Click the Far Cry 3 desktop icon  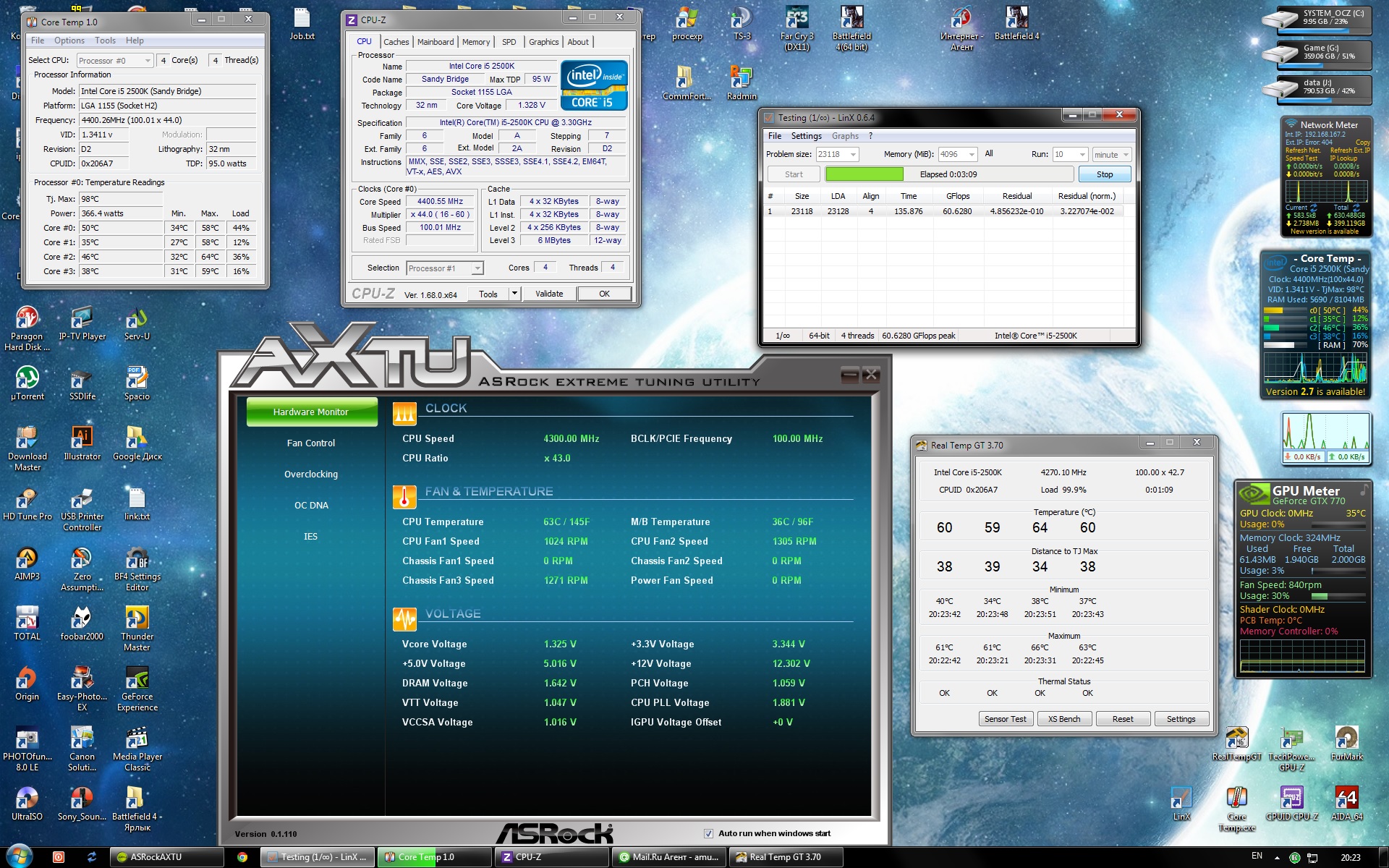pos(797,20)
